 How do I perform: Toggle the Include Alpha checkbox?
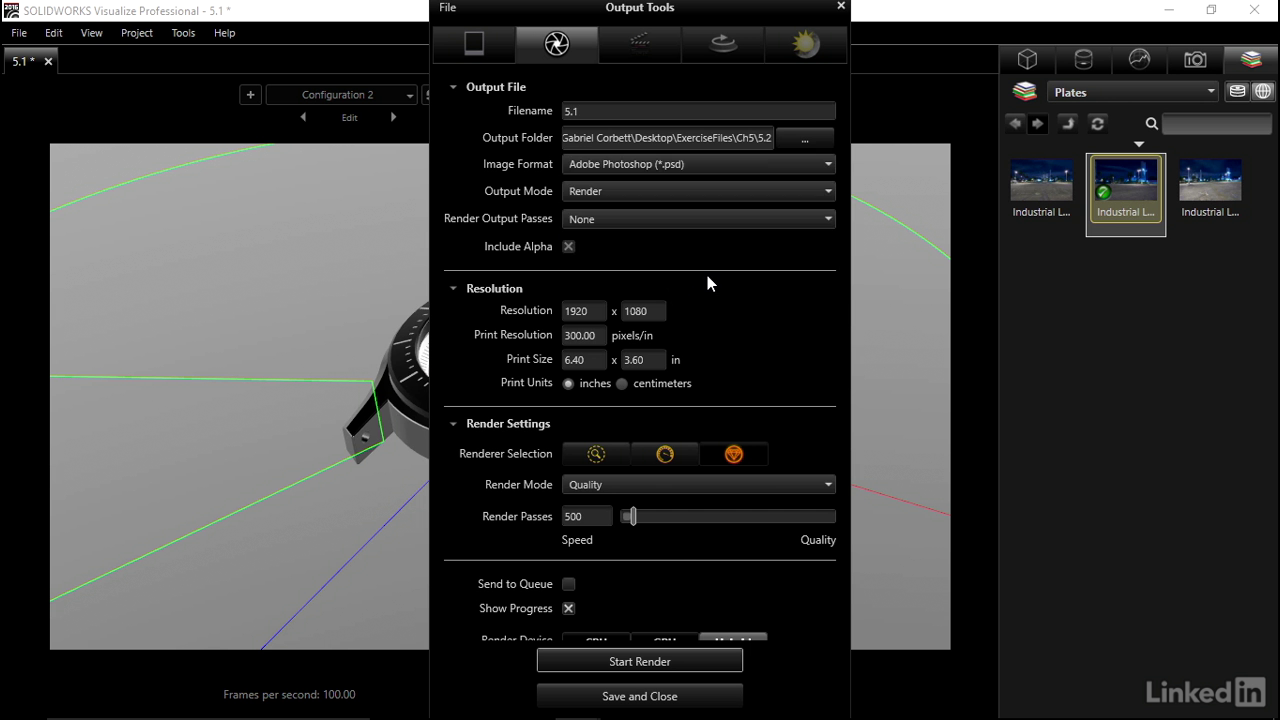click(x=568, y=247)
